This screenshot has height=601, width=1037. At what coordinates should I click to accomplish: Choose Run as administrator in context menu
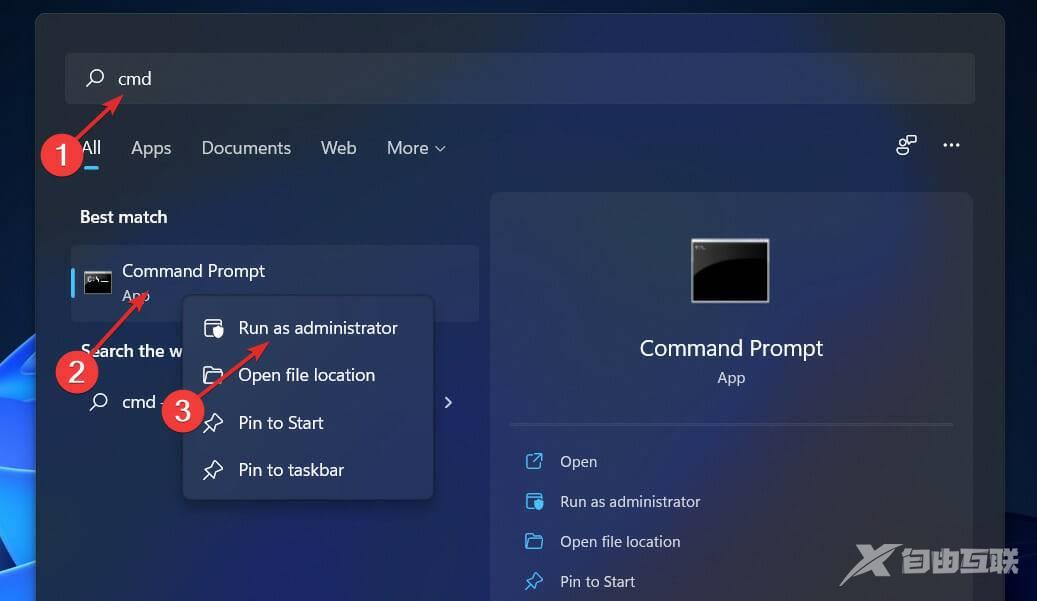pyautogui.click(x=317, y=328)
